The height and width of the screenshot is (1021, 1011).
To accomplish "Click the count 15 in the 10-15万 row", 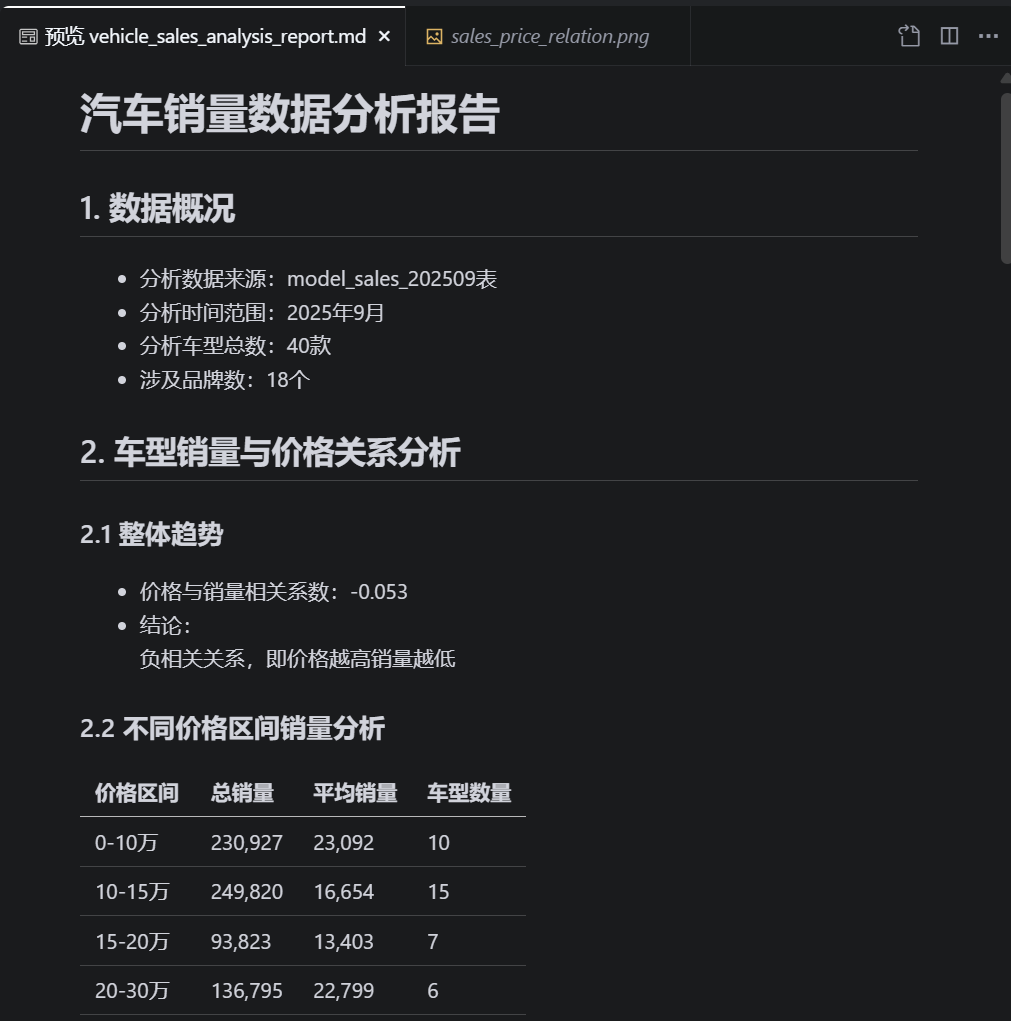I will [439, 892].
